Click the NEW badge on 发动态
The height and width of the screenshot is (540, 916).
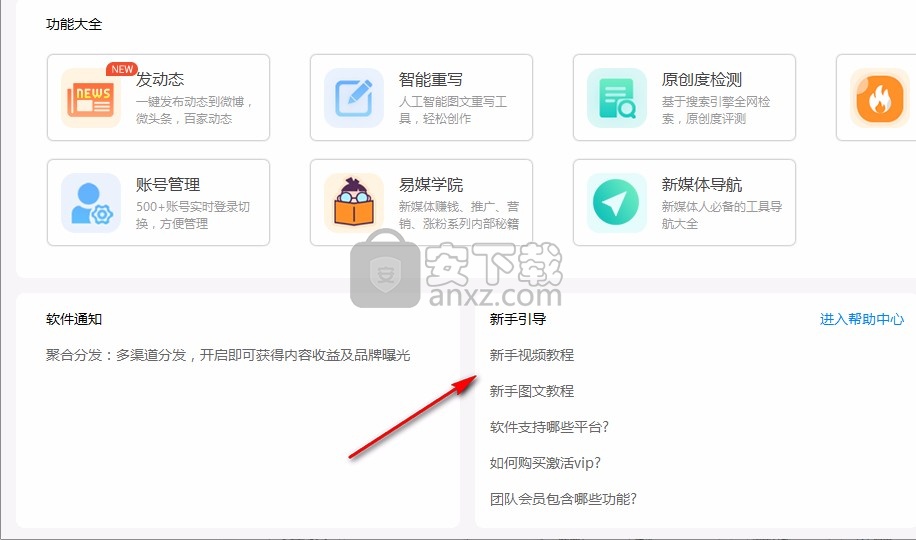(x=122, y=69)
